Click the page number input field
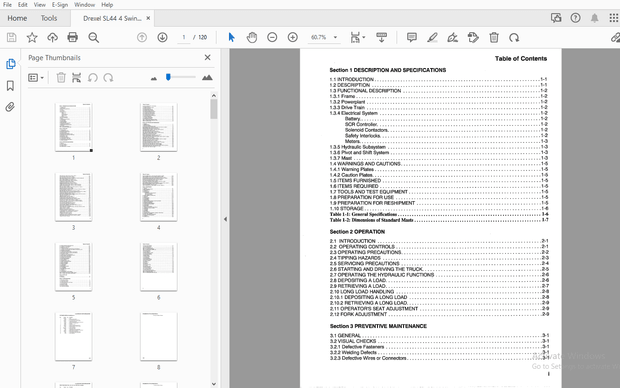The height and width of the screenshot is (388, 620). [183, 38]
